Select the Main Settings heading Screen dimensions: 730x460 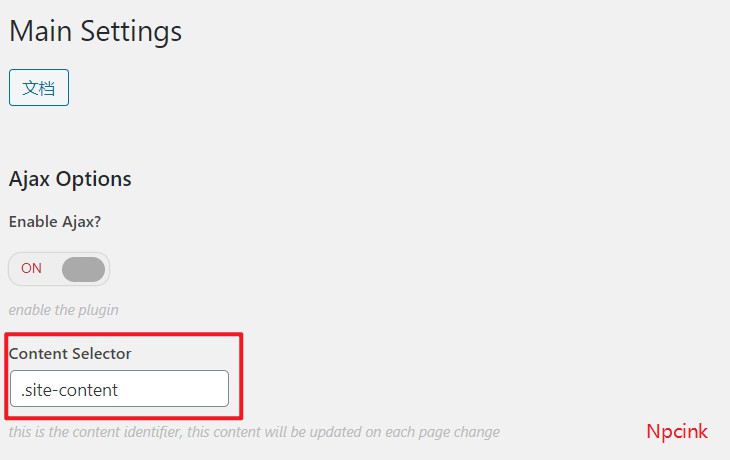click(x=95, y=31)
